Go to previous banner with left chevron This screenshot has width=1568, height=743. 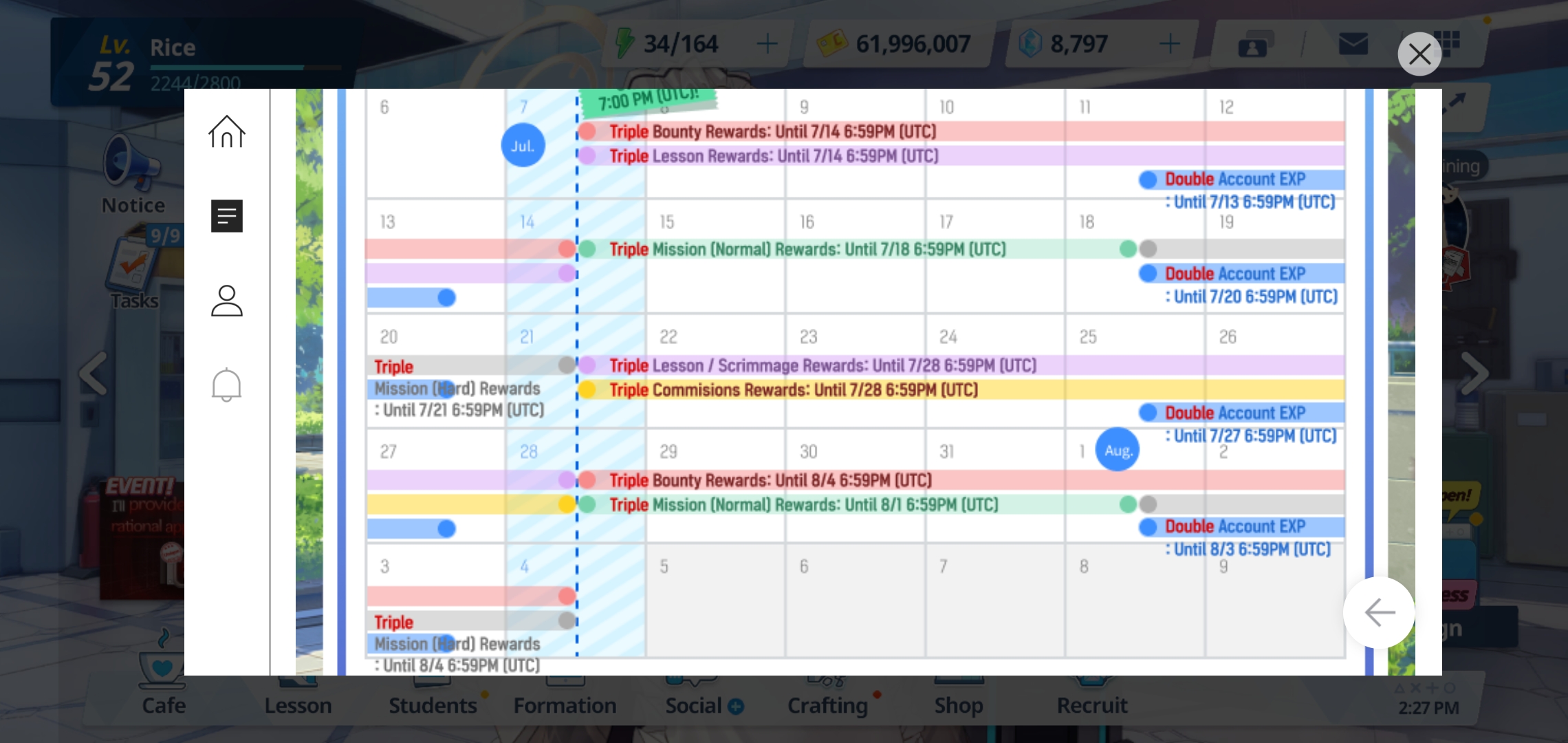click(93, 374)
